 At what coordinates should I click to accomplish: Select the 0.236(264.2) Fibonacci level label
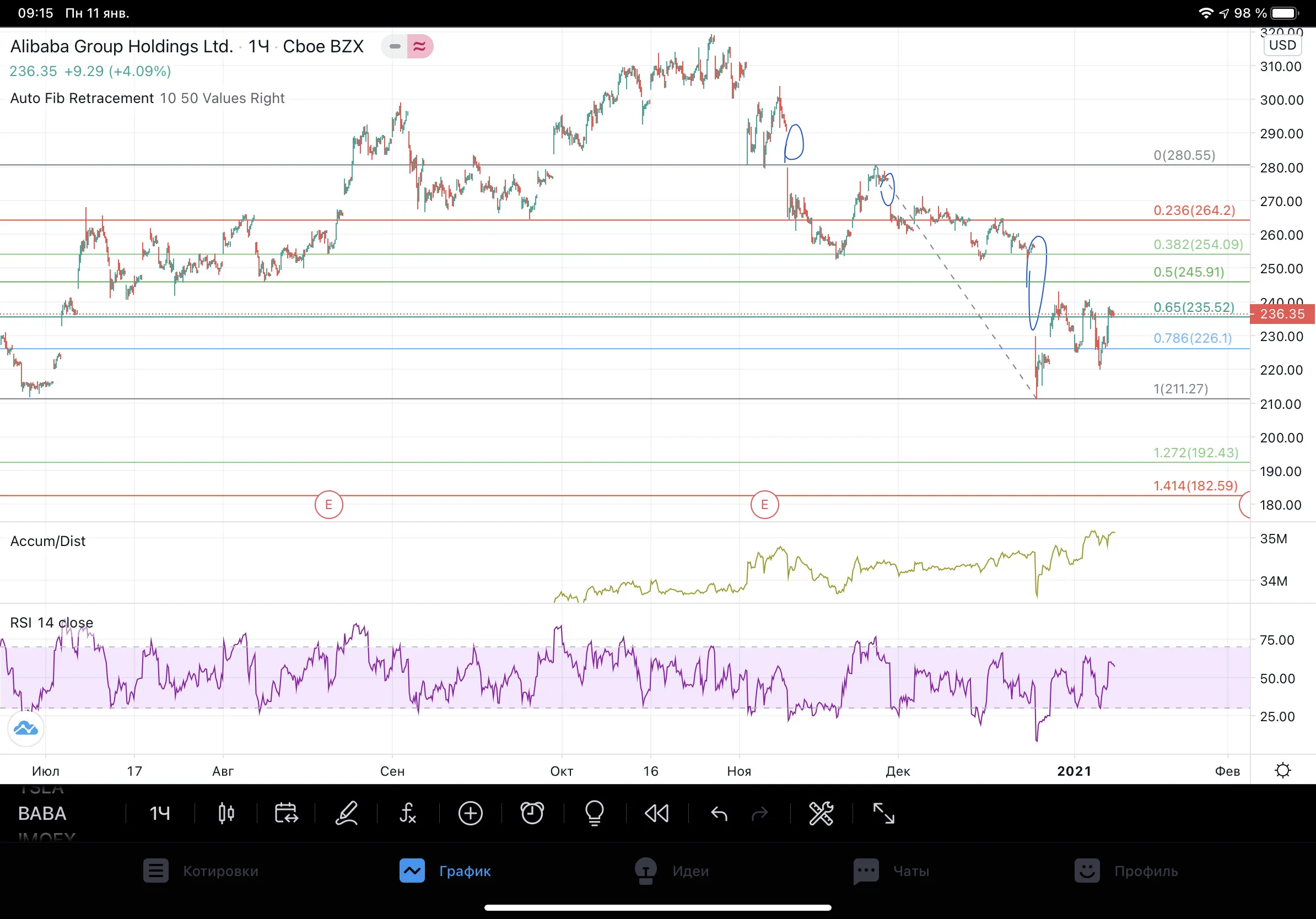click(x=1194, y=210)
